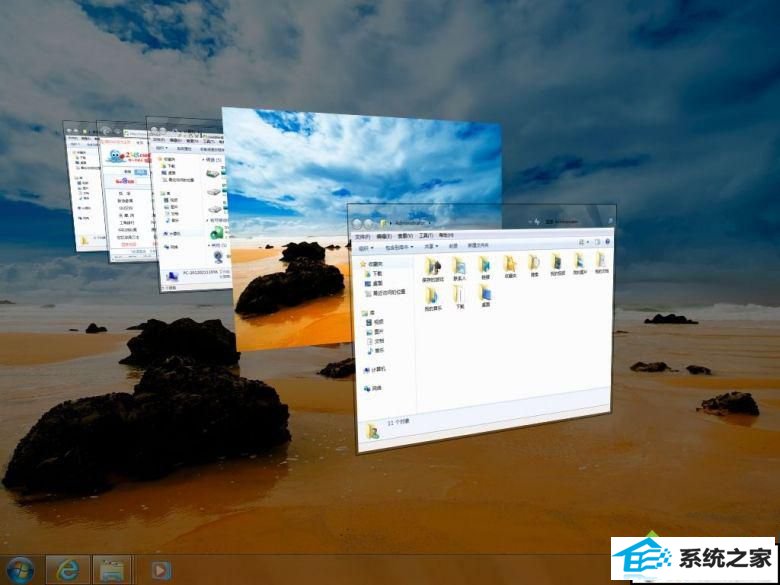Select 下载 in front window navigation pane
Image resolution: width=780 pixels, height=585 pixels.
point(373,274)
